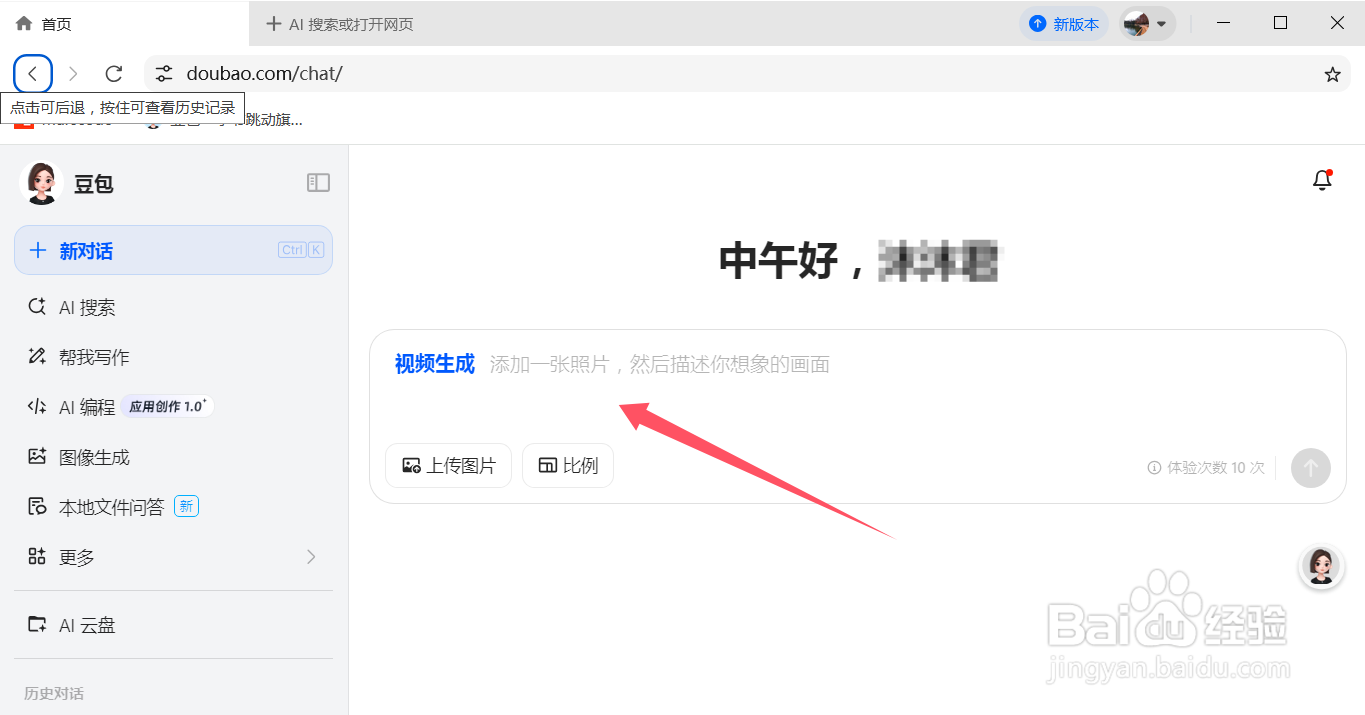Toggle the bookmark star in address bar
1365x715 pixels.
(1331, 73)
